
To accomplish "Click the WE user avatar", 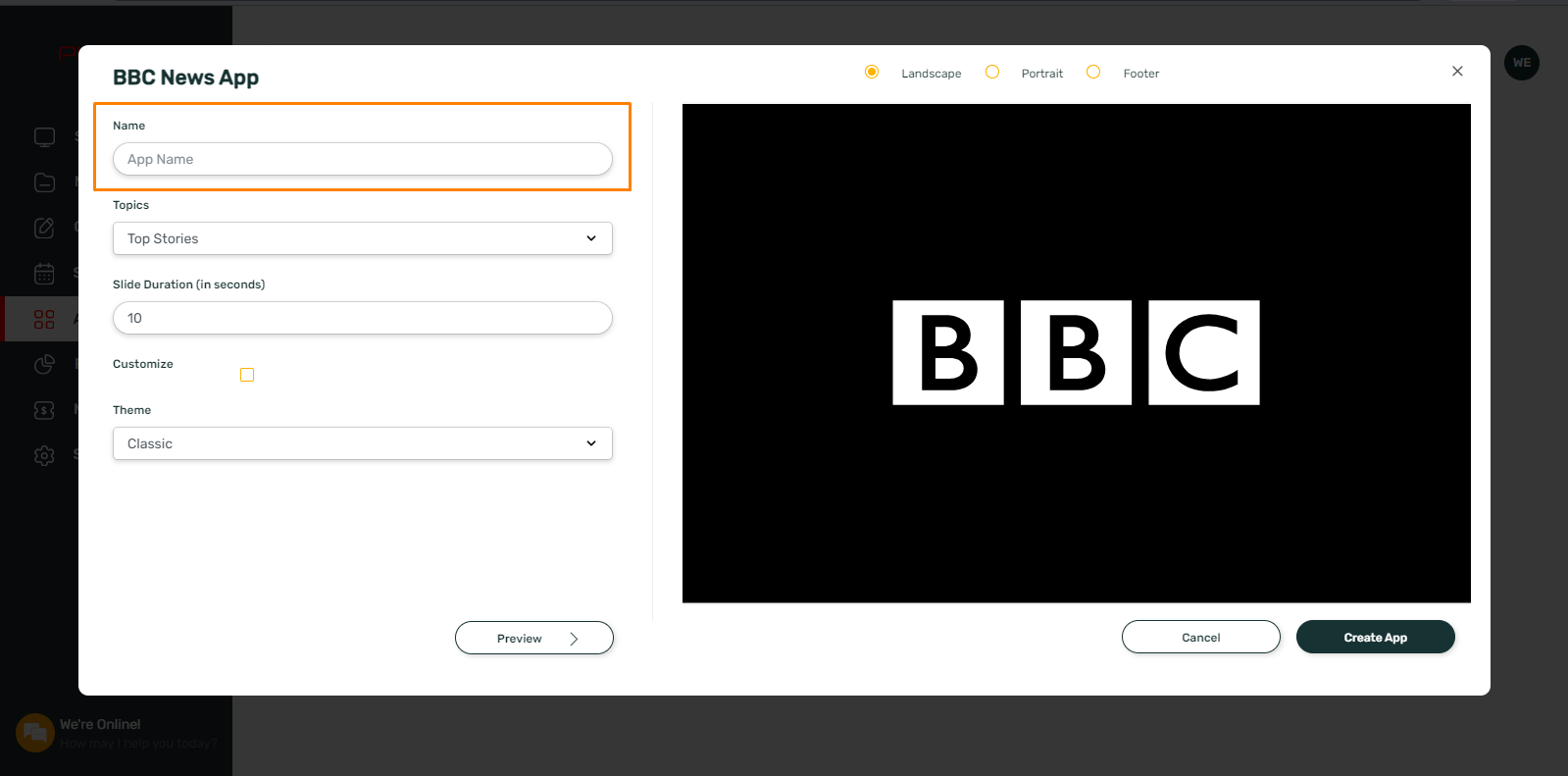I will (1522, 63).
